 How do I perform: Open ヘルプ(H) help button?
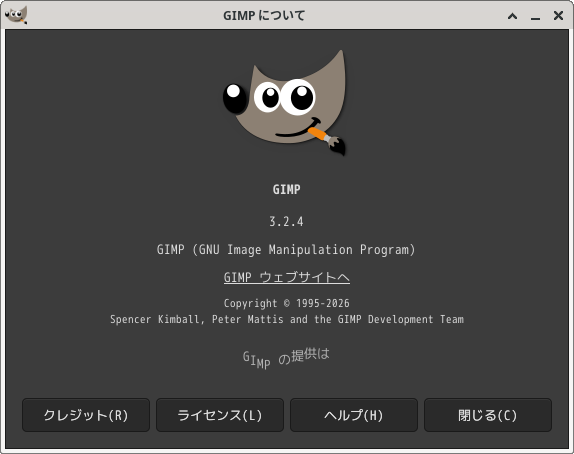[354, 415]
